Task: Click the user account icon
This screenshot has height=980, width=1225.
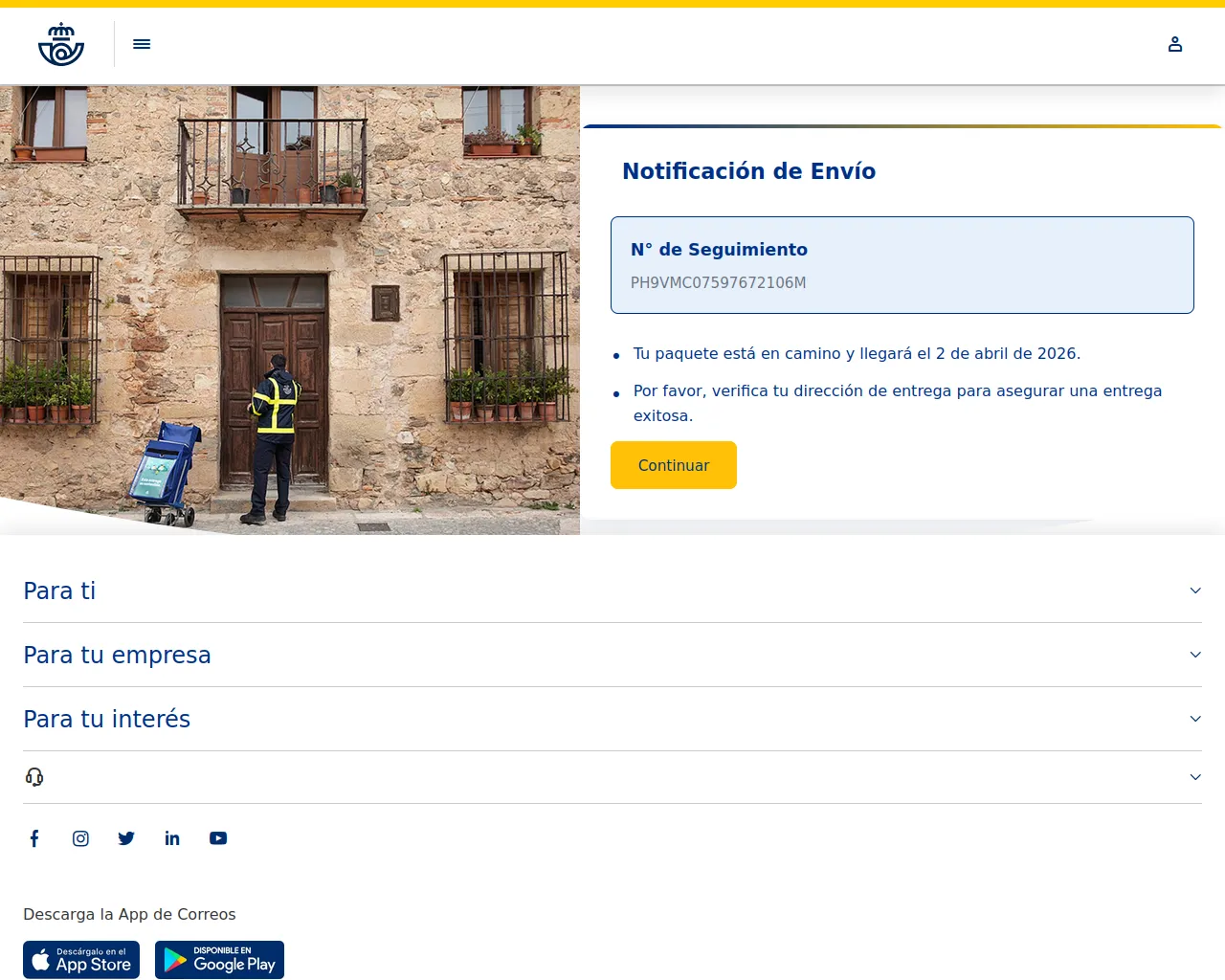Action: coord(1175,44)
